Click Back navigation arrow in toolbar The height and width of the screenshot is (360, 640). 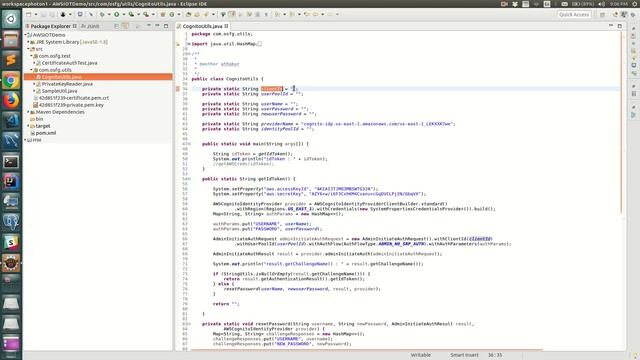(315, 14)
